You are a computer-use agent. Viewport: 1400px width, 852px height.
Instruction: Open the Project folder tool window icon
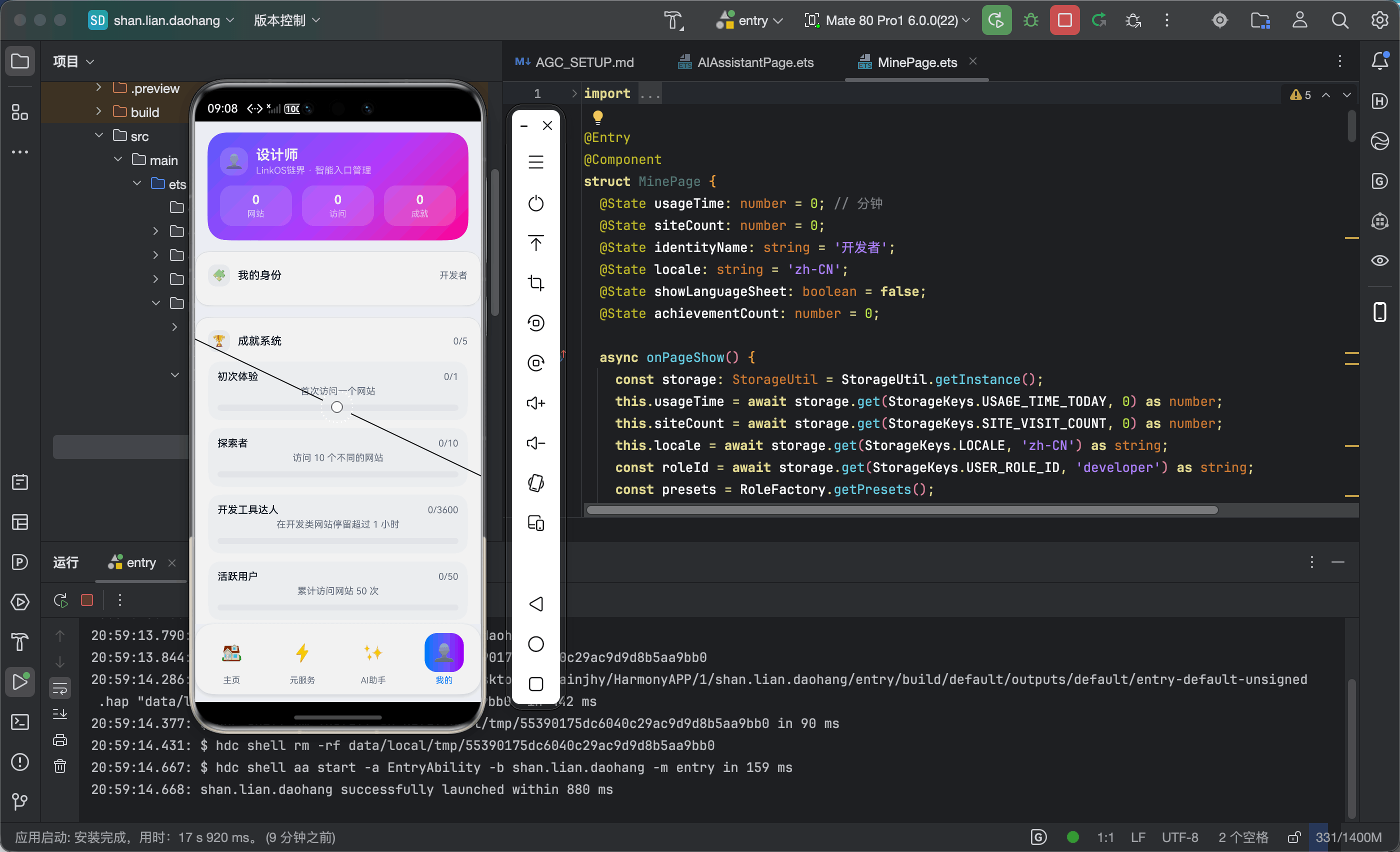(20, 61)
